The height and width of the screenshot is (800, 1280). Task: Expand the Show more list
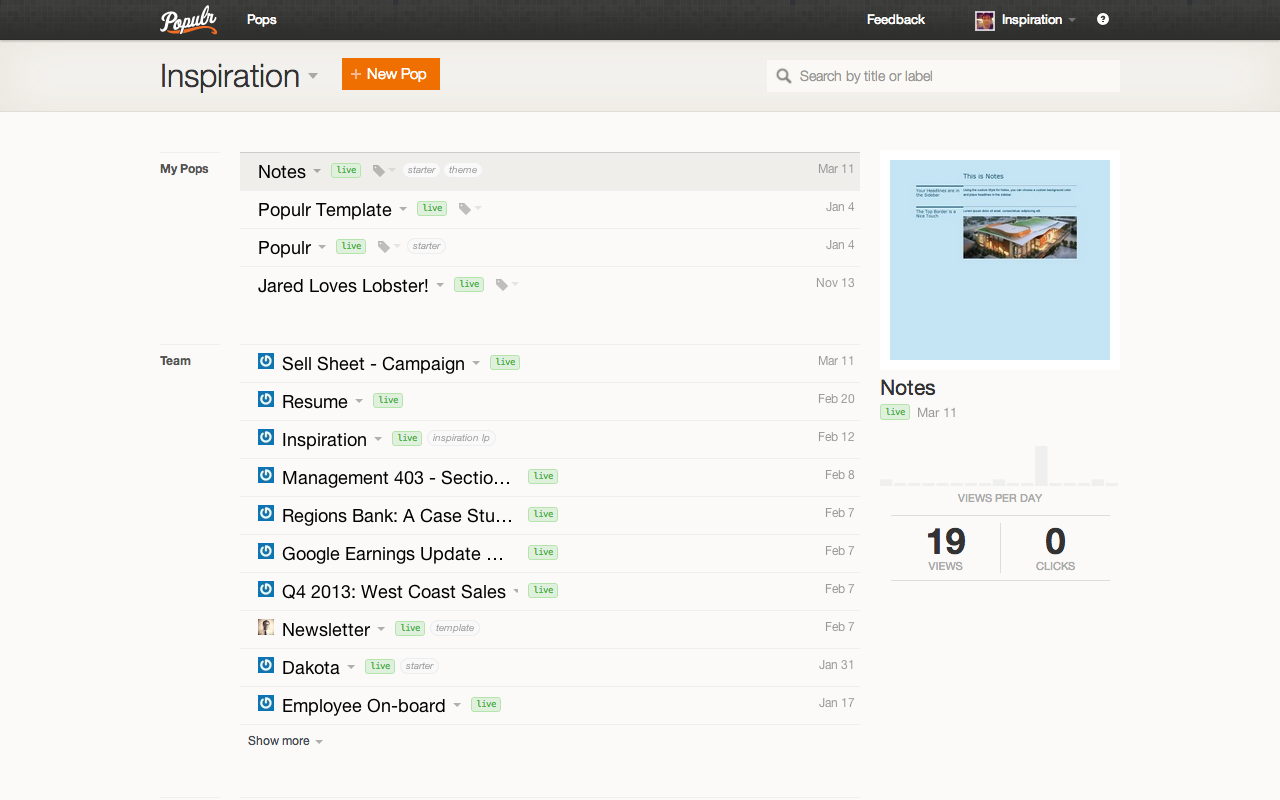point(285,741)
